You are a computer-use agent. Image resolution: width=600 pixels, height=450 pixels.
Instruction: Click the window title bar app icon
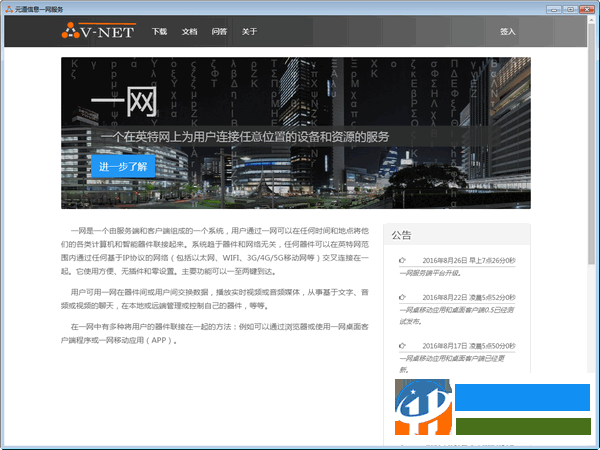(x=9, y=9)
